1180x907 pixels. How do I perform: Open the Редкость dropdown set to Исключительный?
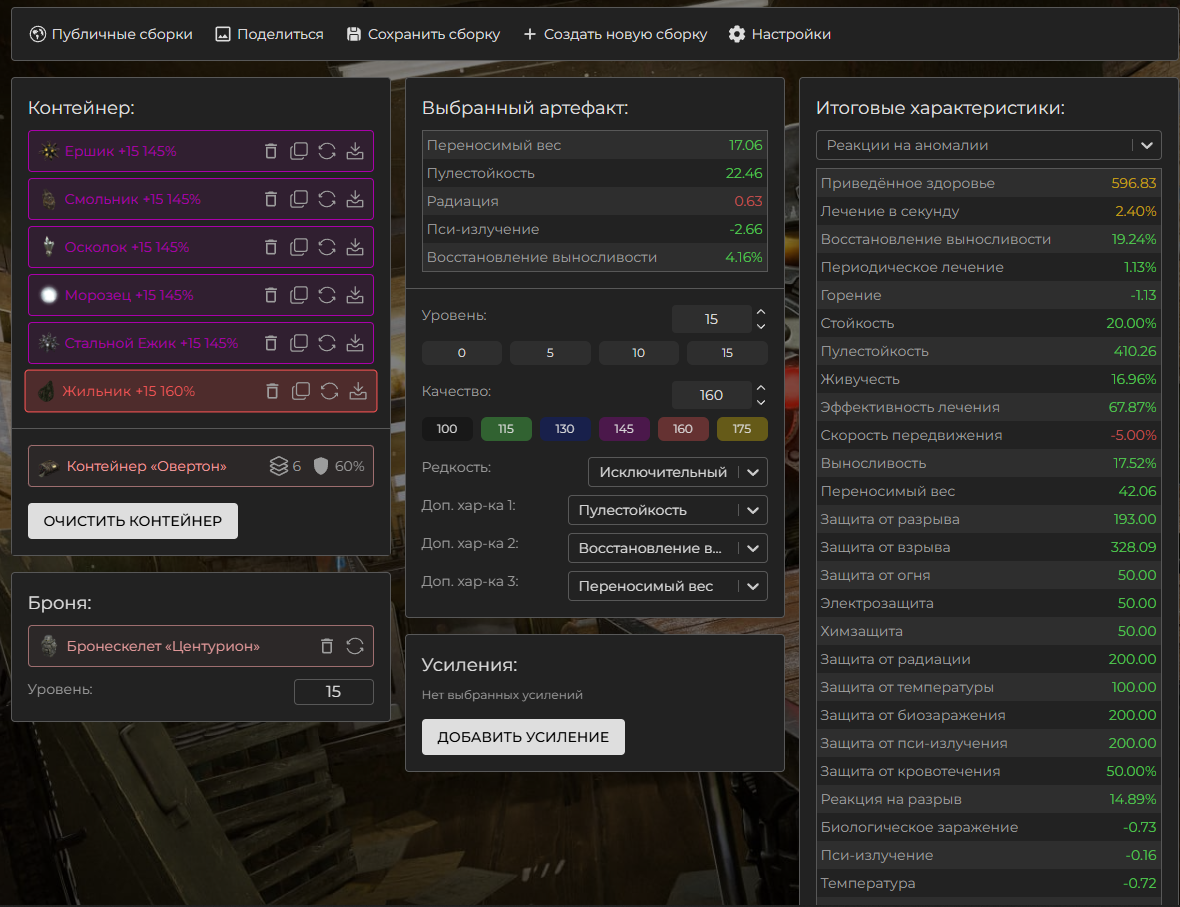[x=677, y=472]
